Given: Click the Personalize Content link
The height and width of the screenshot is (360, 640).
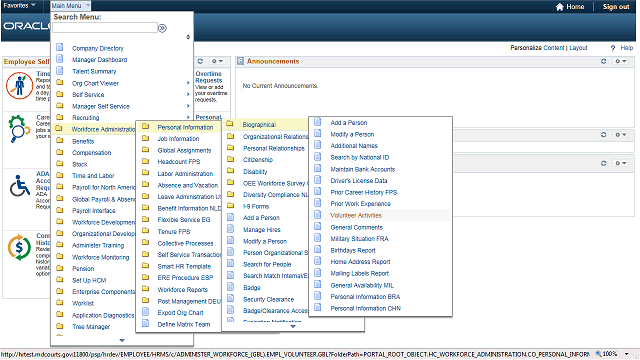Looking at the screenshot, I should (x=538, y=48).
